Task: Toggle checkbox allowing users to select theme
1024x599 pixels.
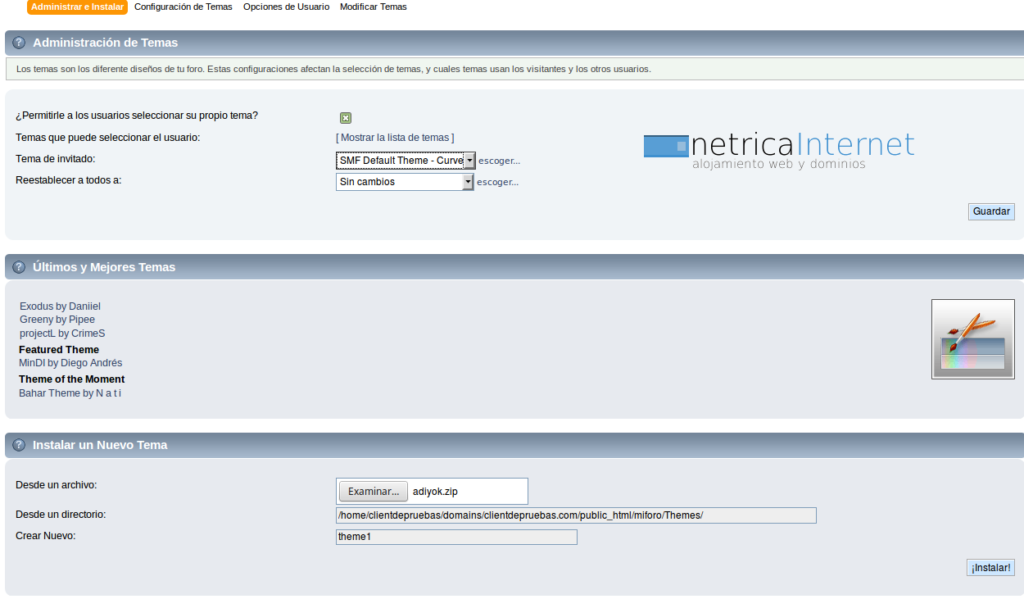Action: click(x=346, y=117)
